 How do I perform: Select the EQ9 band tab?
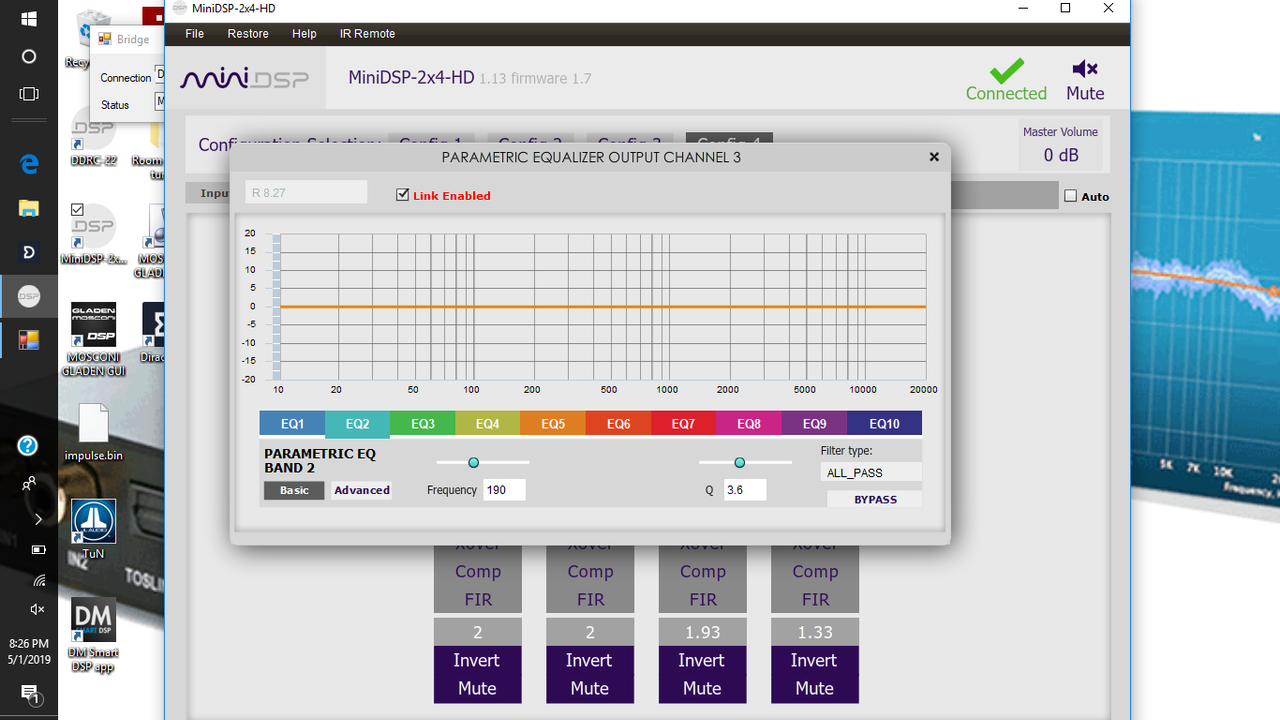click(x=814, y=424)
